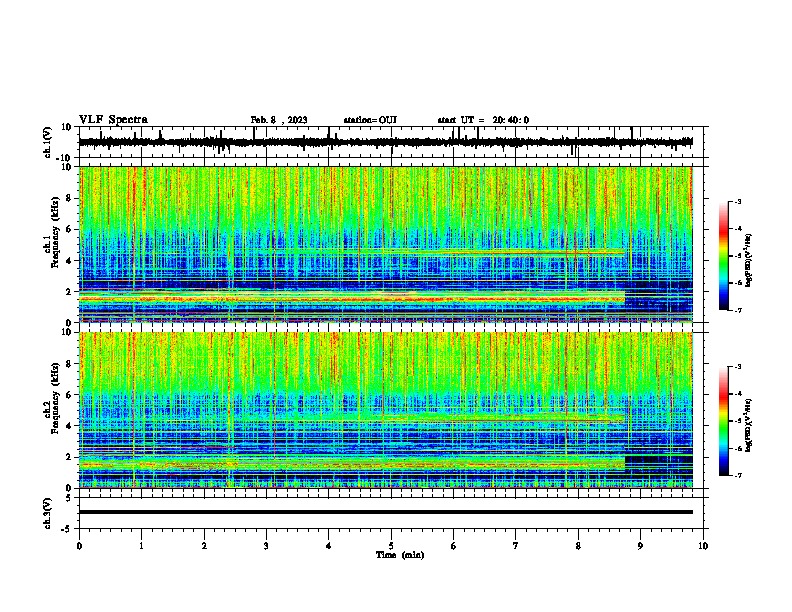Click the '2' tick on the time axis
Viewport: 792px width, 612px height.
pyautogui.click(x=204, y=546)
